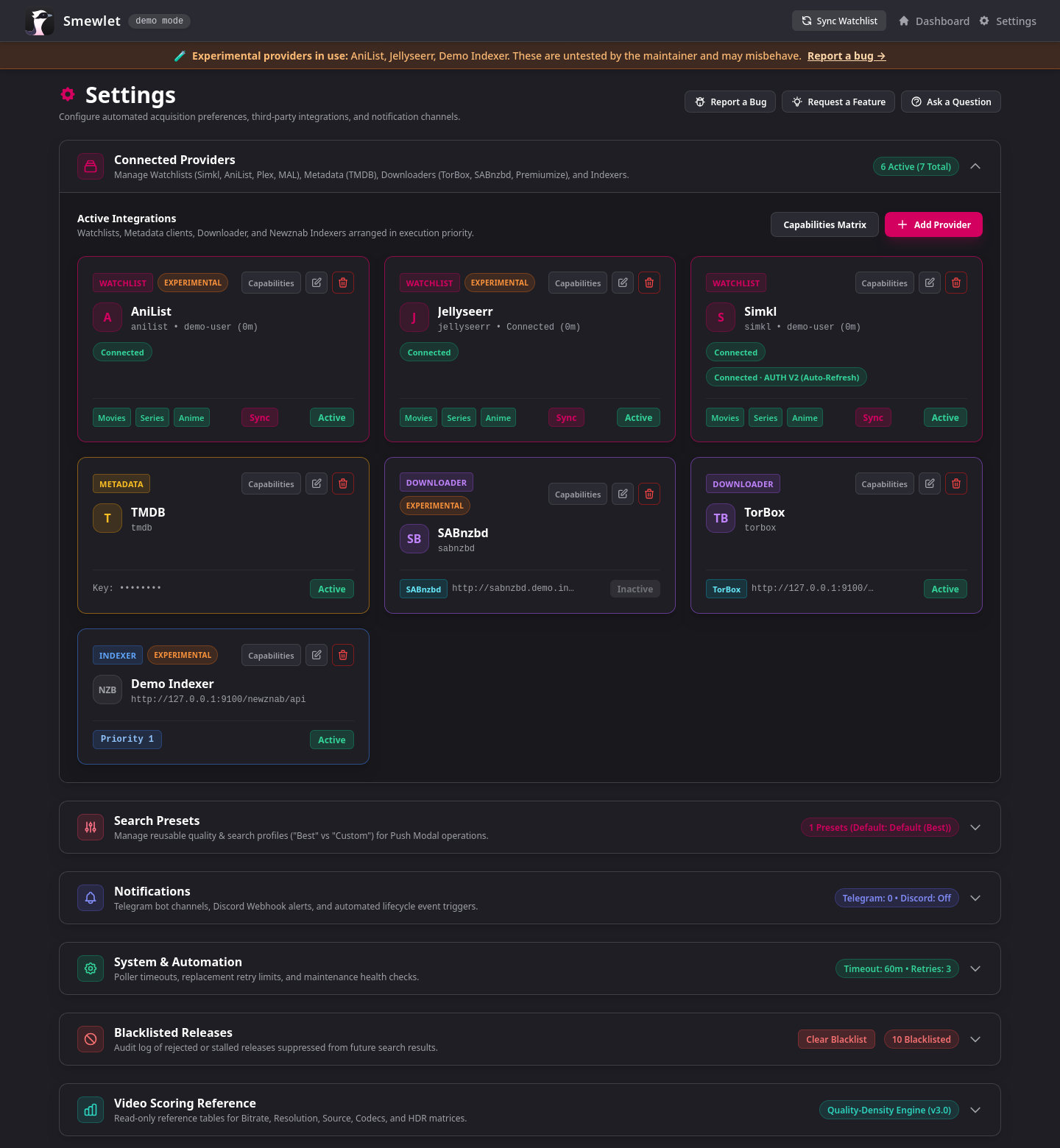Follow the Report a bug link

[847, 56]
